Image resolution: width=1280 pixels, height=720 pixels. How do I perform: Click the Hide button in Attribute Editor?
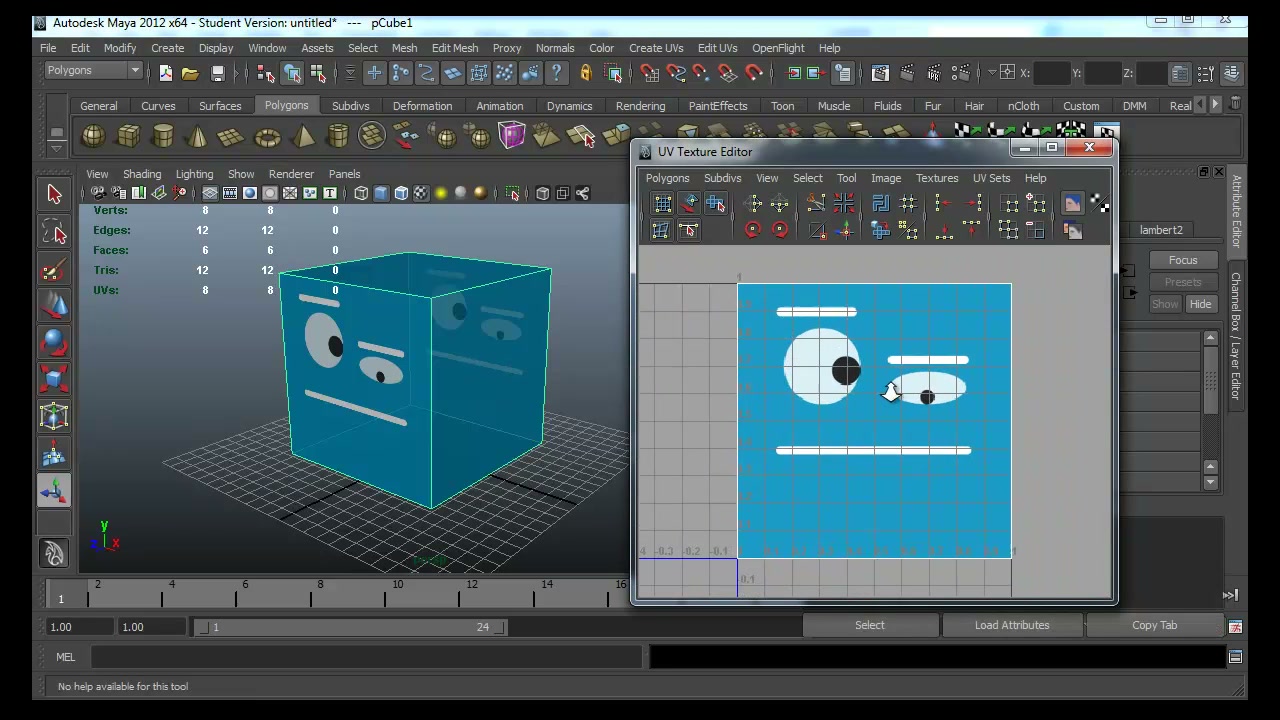(x=1200, y=304)
